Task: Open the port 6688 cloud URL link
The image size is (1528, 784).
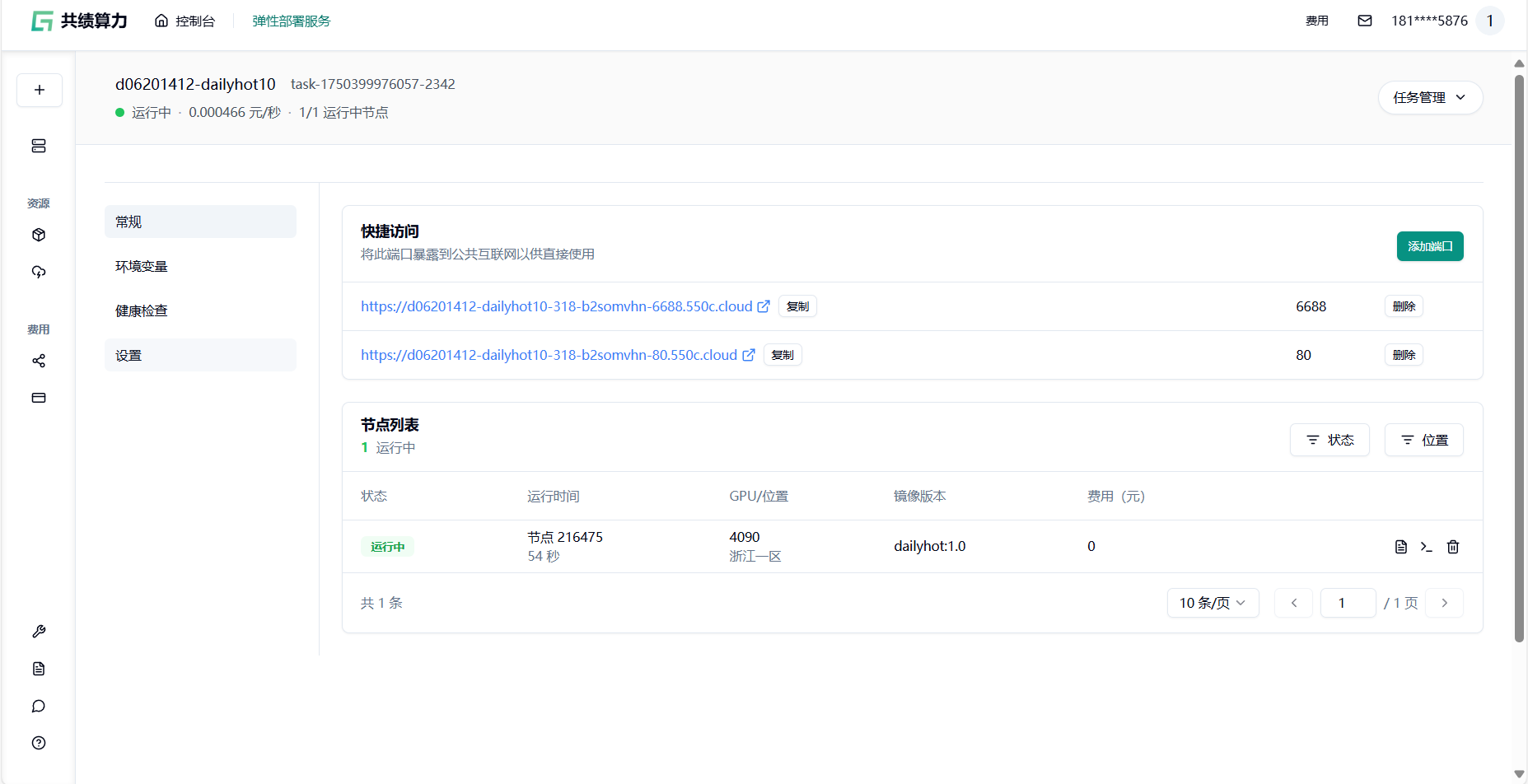Action: tap(556, 306)
